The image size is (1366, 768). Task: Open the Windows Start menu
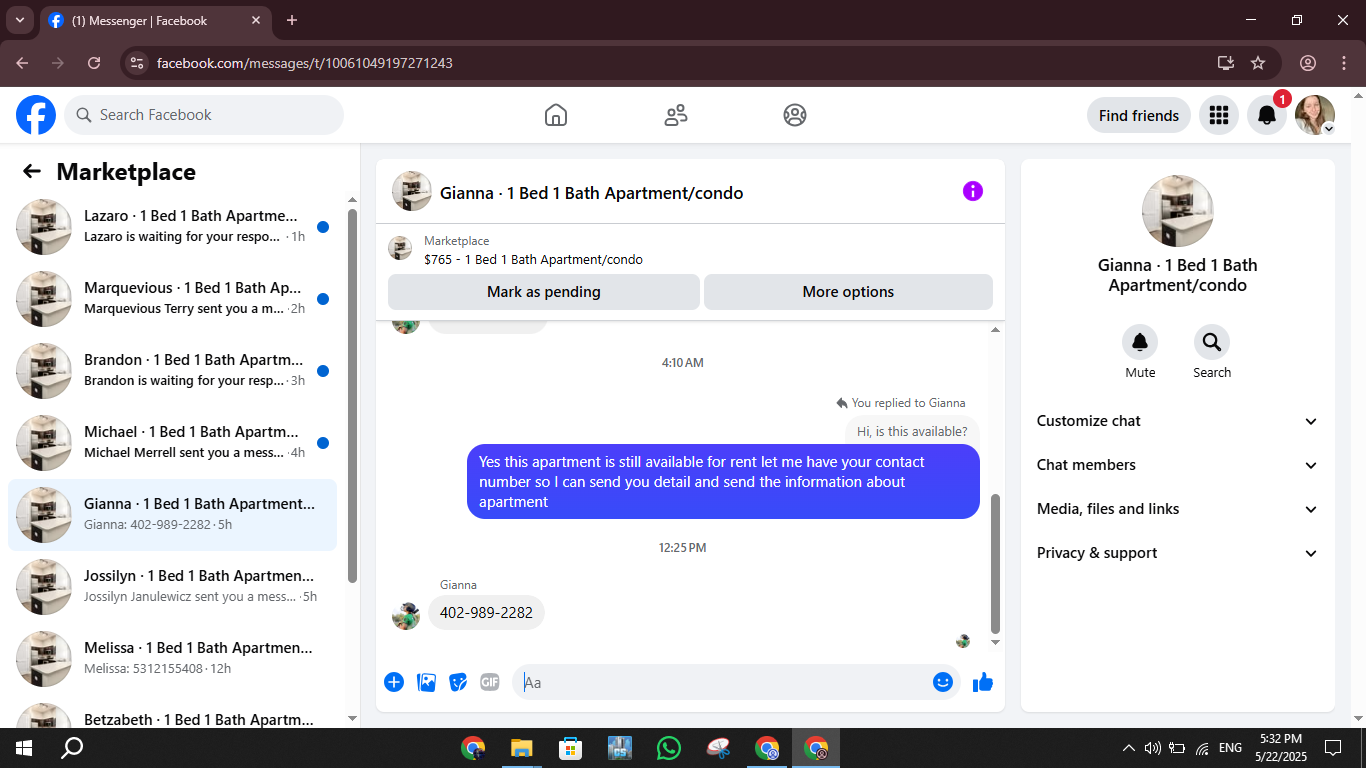tap(24, 748)
